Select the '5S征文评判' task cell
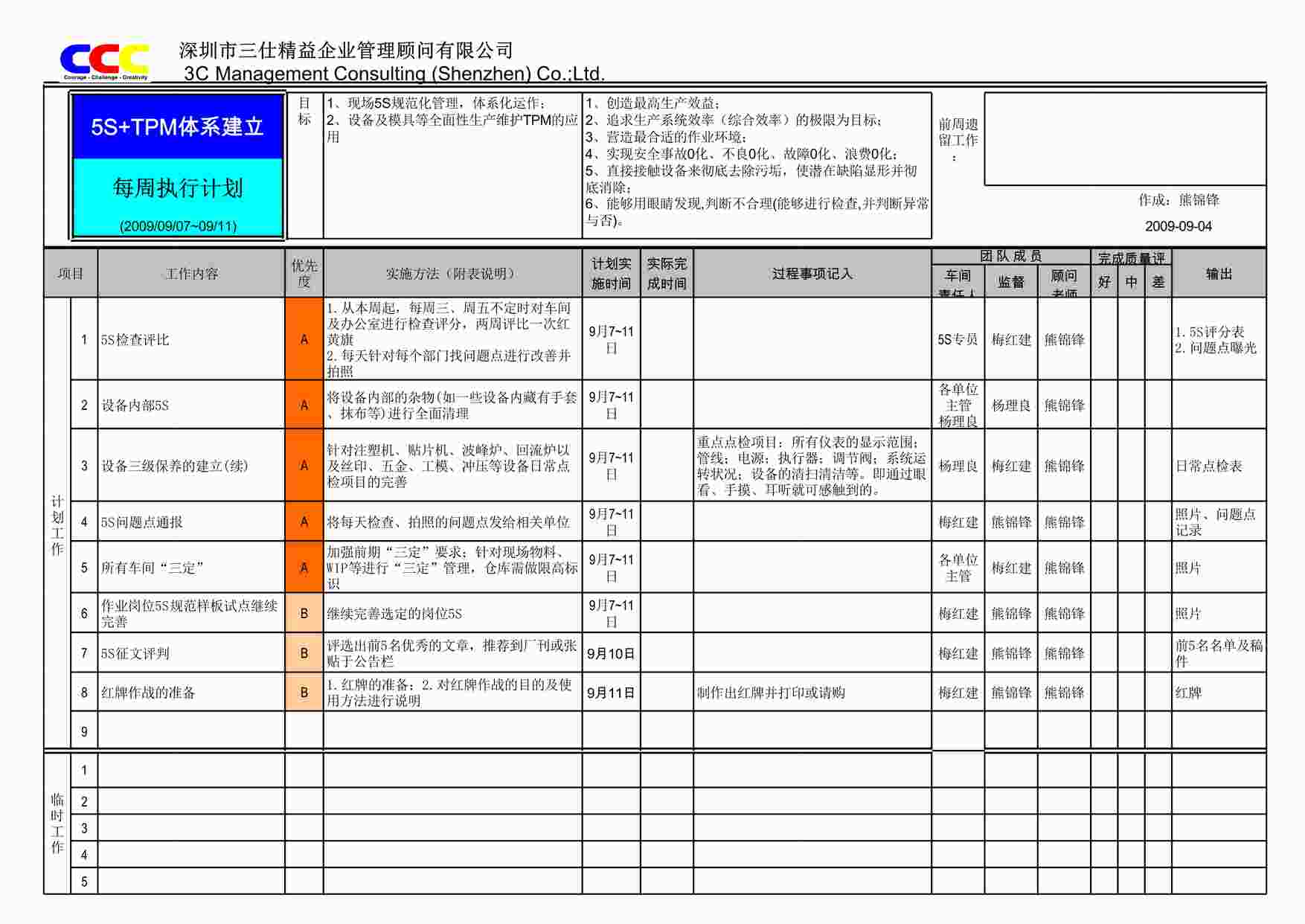1305x924 pixels. point(191,653)
